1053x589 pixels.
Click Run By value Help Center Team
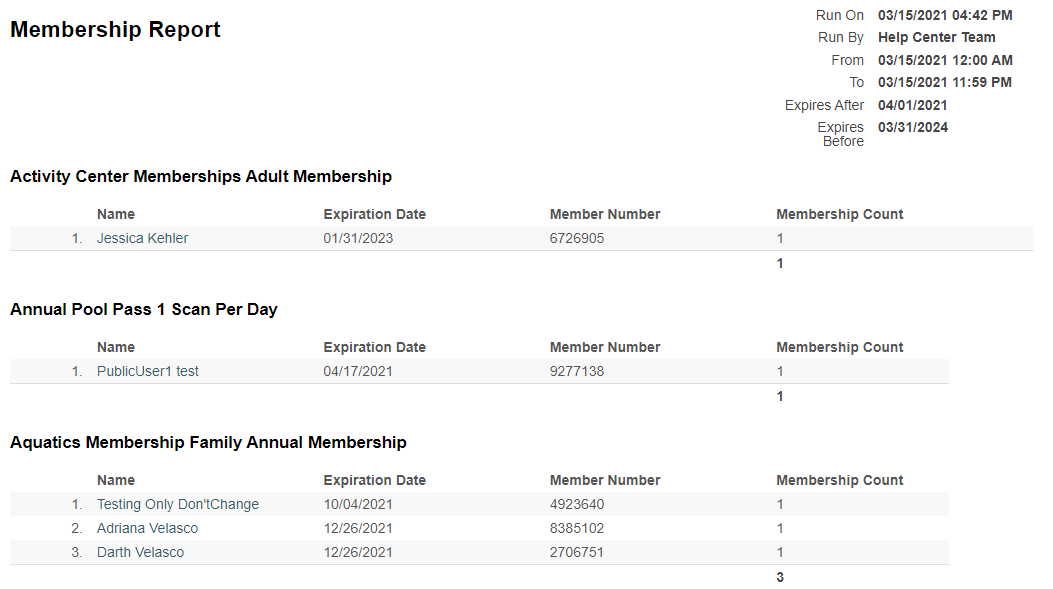937,38
